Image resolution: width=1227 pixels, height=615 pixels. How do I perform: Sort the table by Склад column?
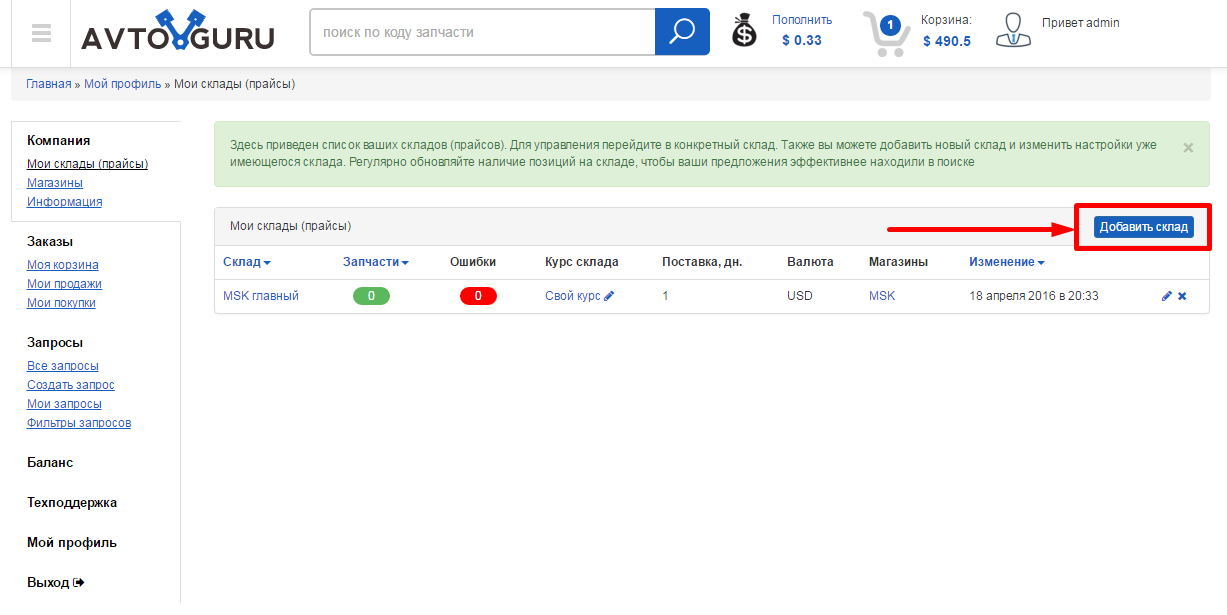click(x=246, y=262)
